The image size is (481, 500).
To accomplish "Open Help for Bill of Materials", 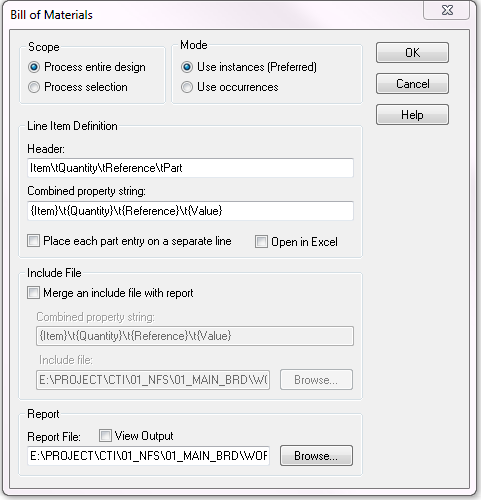I will (412, 115).
